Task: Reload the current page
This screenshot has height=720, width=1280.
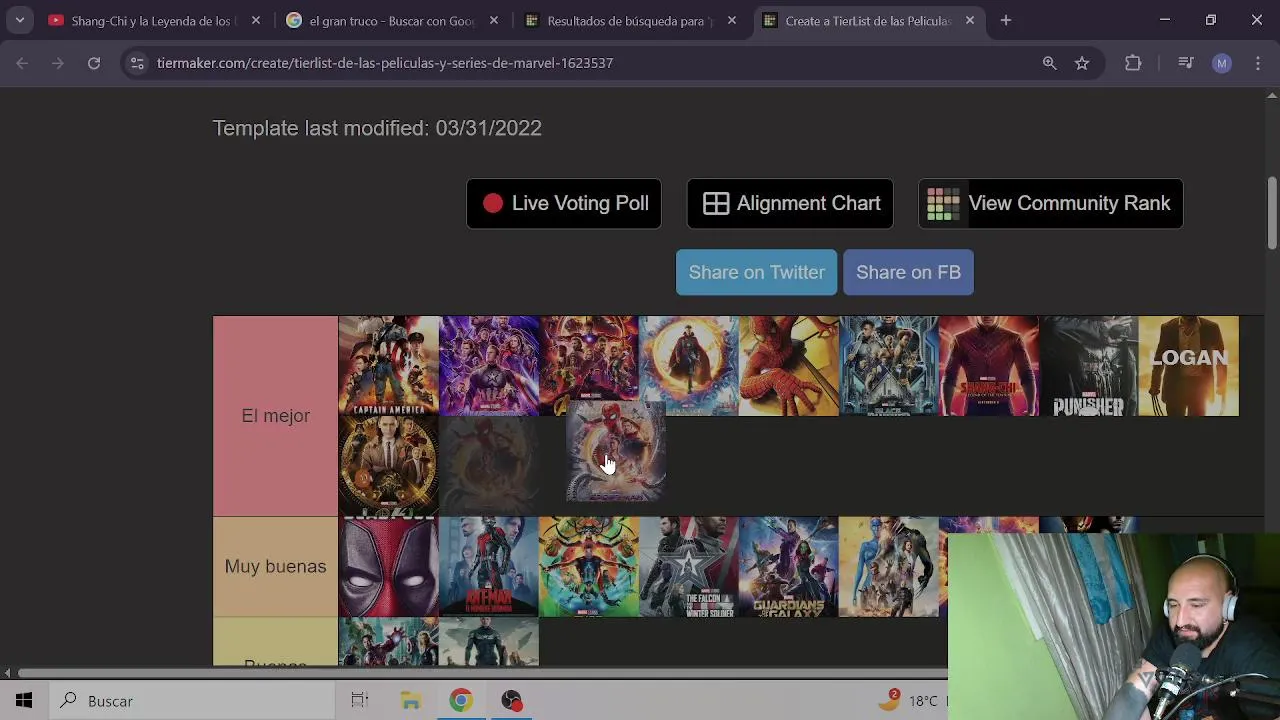Action: pos(94,63)
